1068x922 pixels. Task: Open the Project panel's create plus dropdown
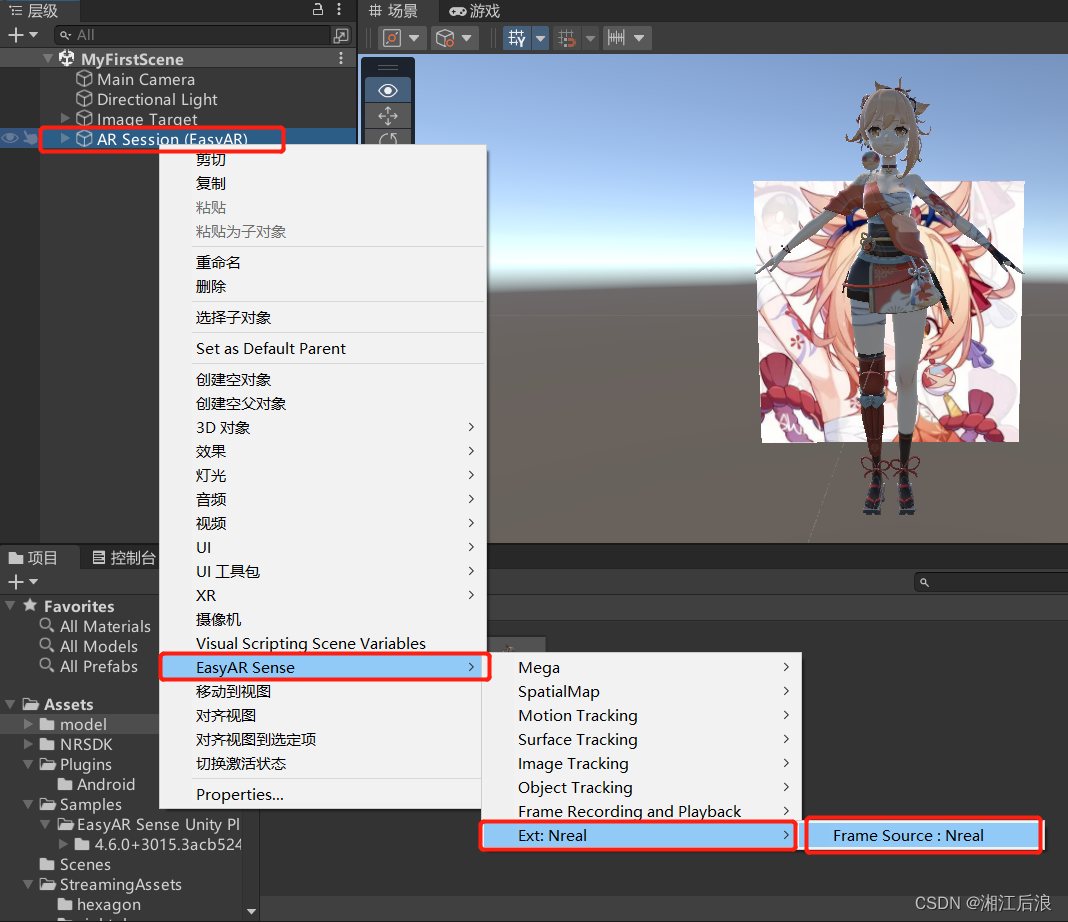pos(22,582)
